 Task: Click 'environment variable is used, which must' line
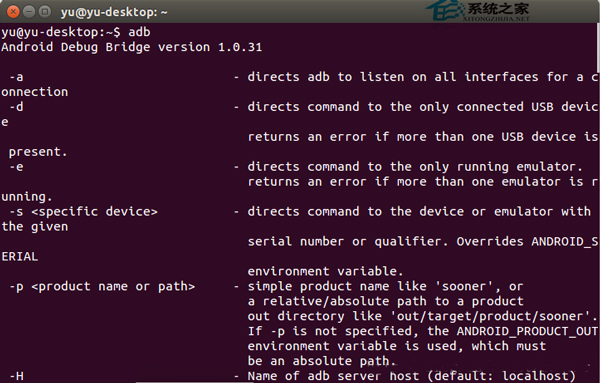coord(397,346)
